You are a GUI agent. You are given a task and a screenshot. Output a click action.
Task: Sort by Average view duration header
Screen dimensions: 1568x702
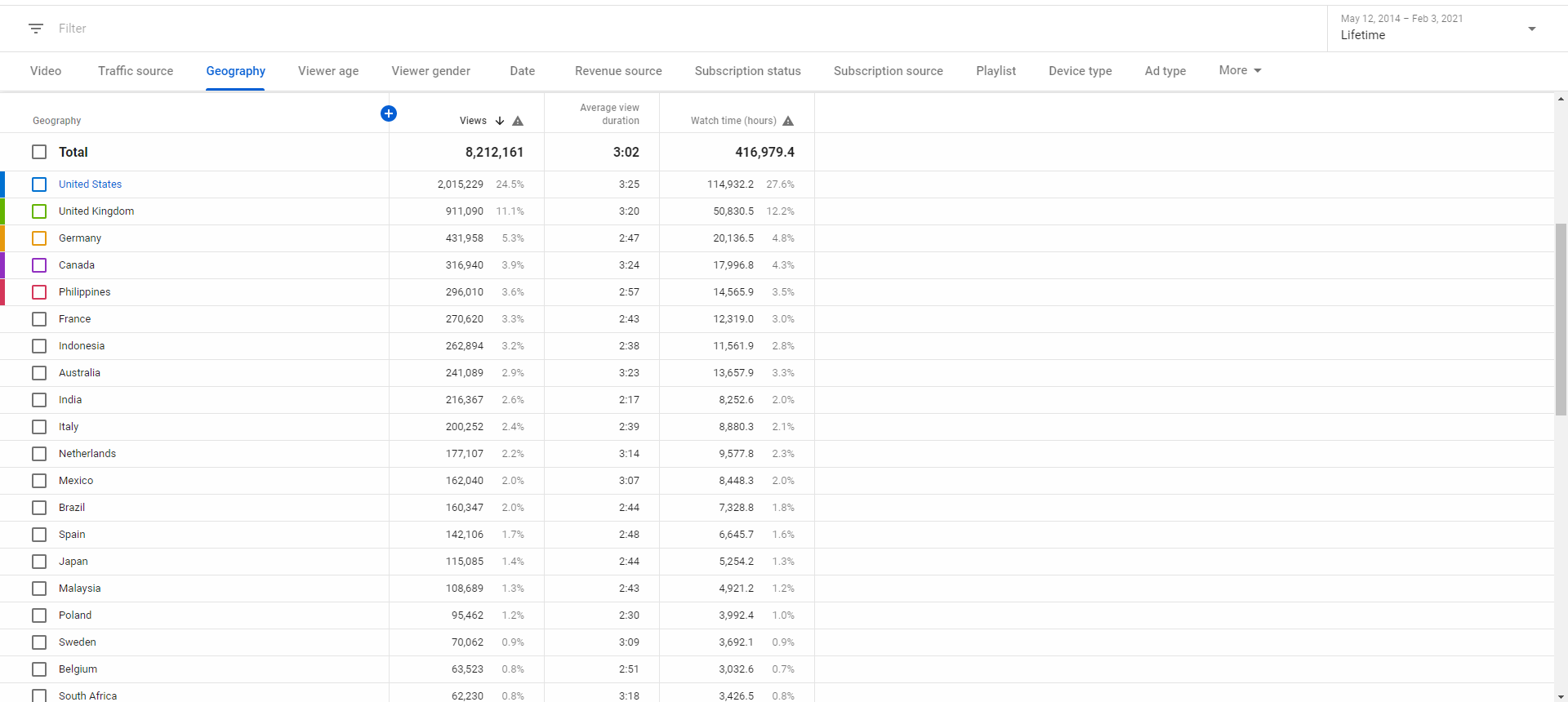click(609, 114)
